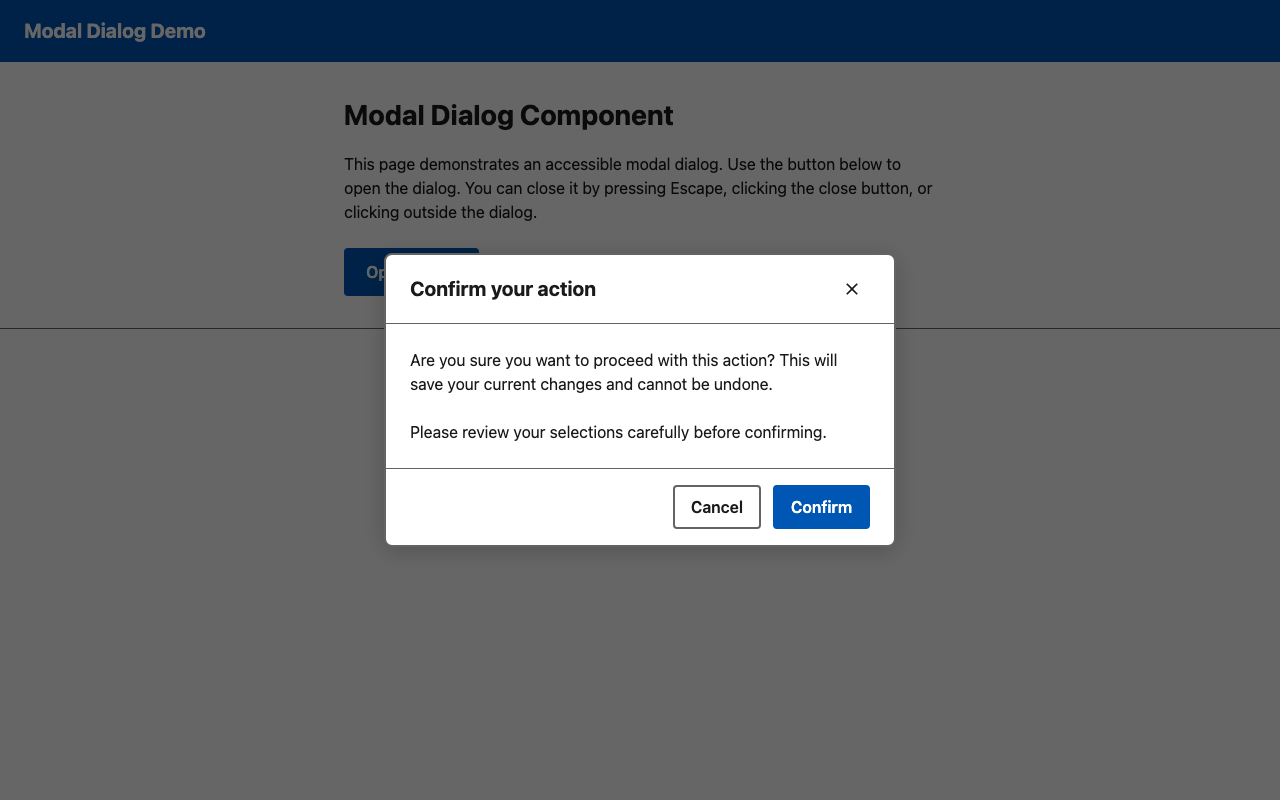Dismiss the dialog using the close cross

851,289
